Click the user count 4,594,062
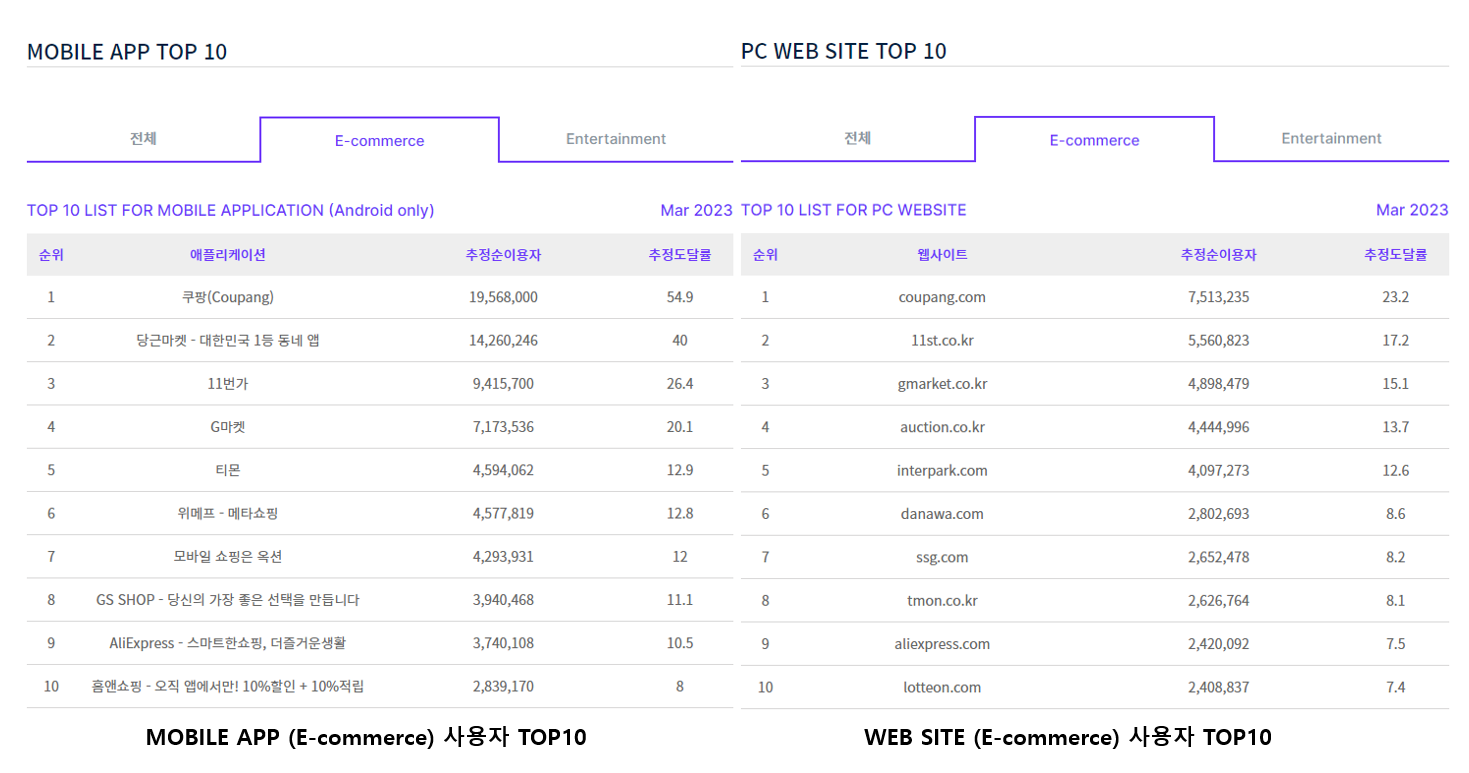Viewport: 1469px width, 773px height. coord(503,470)
